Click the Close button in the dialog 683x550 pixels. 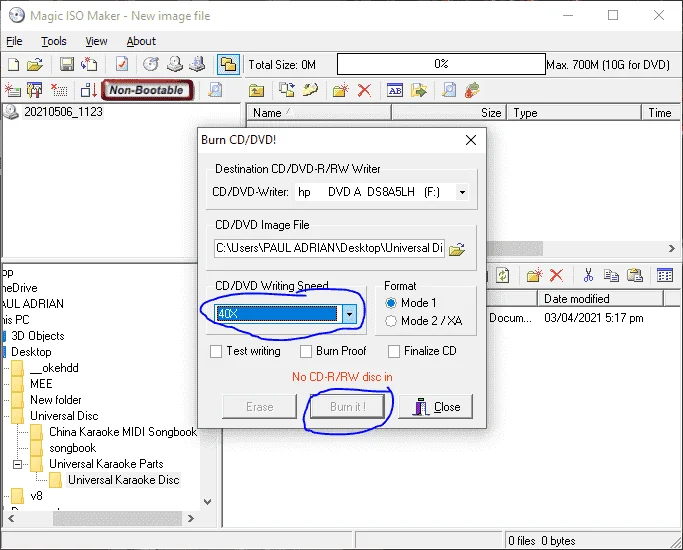coord(436,407)
